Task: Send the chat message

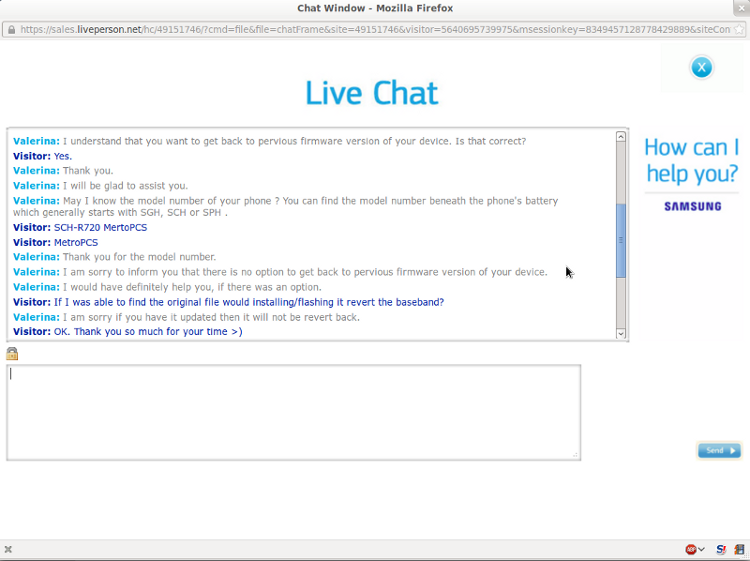Action: [719, 451]
